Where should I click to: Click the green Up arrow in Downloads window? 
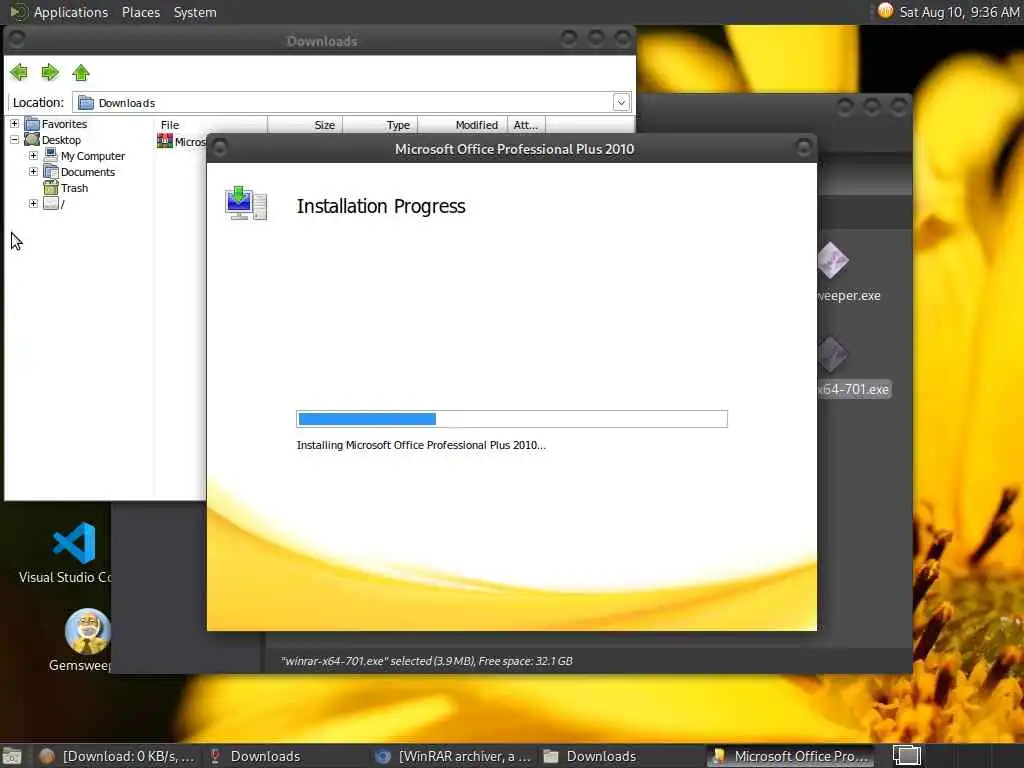pos(81,72)
